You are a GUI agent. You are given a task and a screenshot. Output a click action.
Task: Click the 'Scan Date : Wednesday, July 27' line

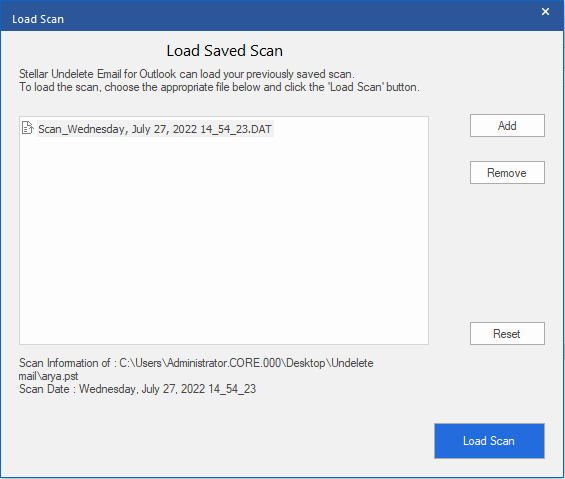pyautogui.click(x=137, y=389)
